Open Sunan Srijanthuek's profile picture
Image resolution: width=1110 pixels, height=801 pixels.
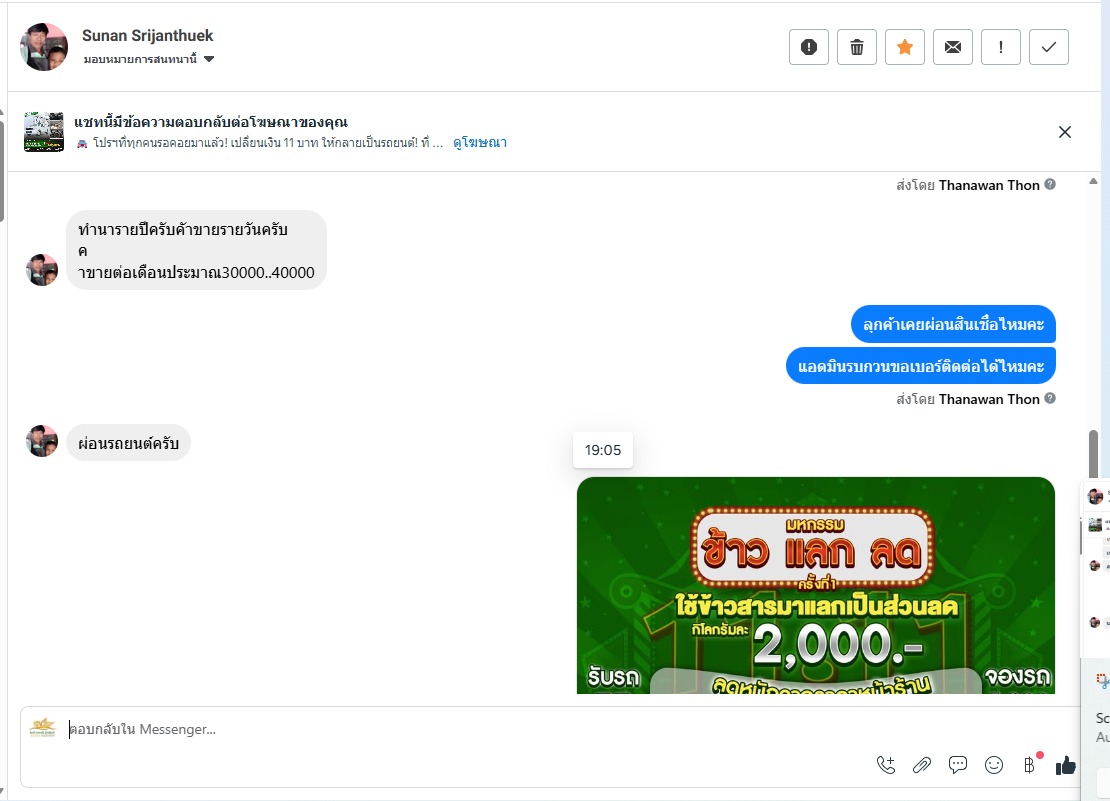click(x=44, y=47)
